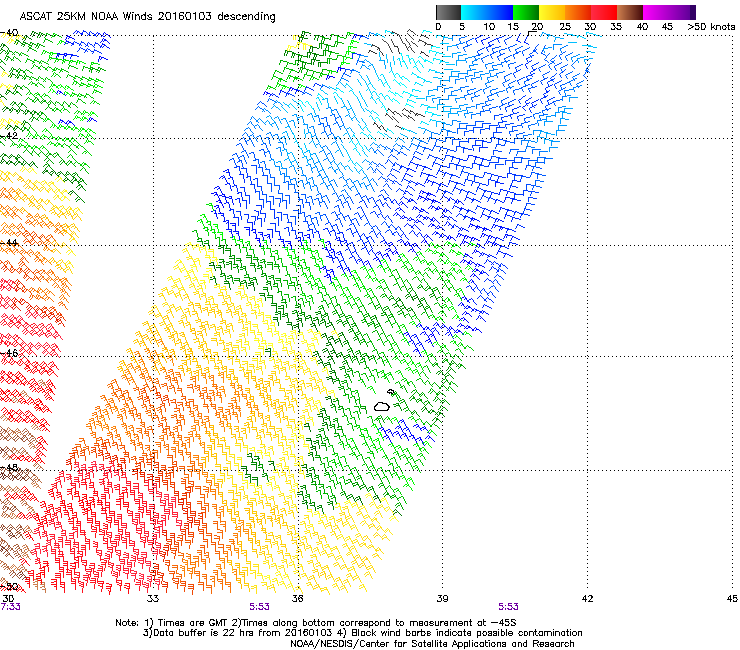This screenshot has height=650, width=740.
Task: Click the latitude label '-40'
Action: 9,33
